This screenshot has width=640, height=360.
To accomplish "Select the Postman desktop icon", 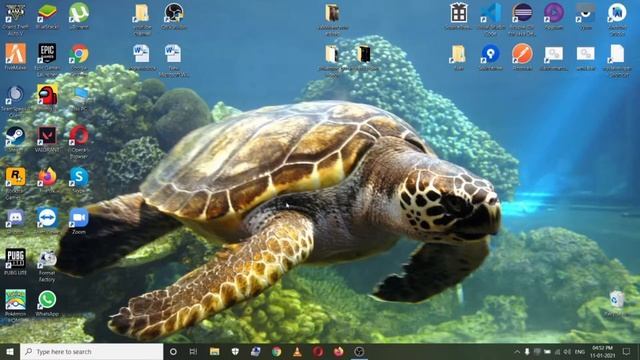I will coord(522,57).
